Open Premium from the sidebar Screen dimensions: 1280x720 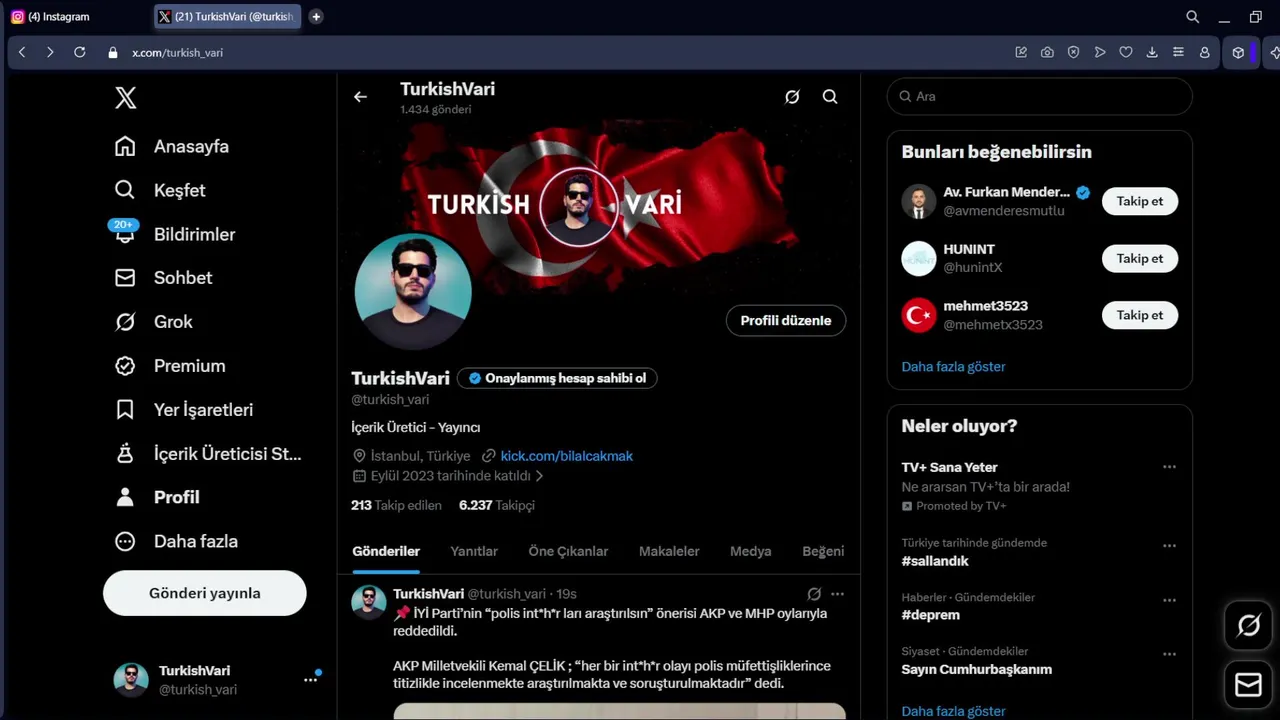169,366
